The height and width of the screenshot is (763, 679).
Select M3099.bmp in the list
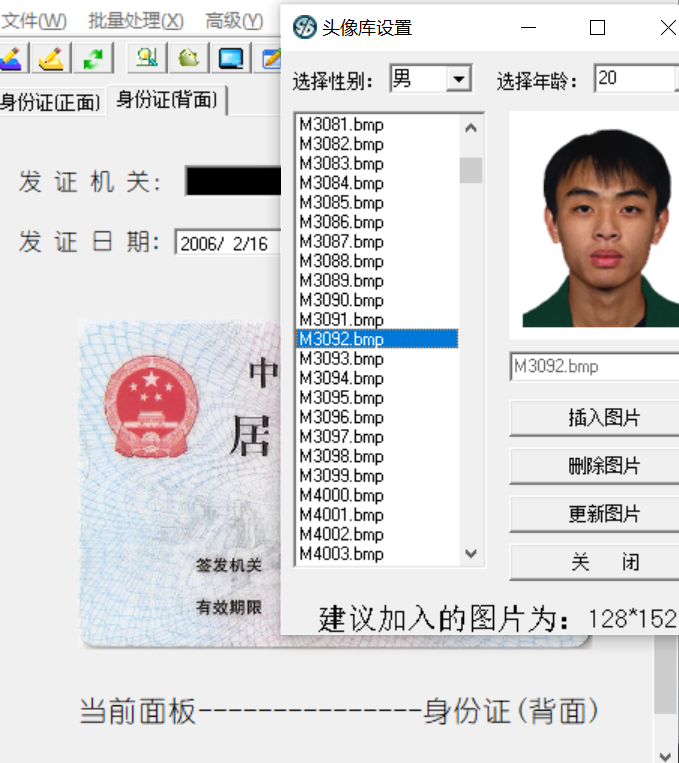tap(377, 475)
